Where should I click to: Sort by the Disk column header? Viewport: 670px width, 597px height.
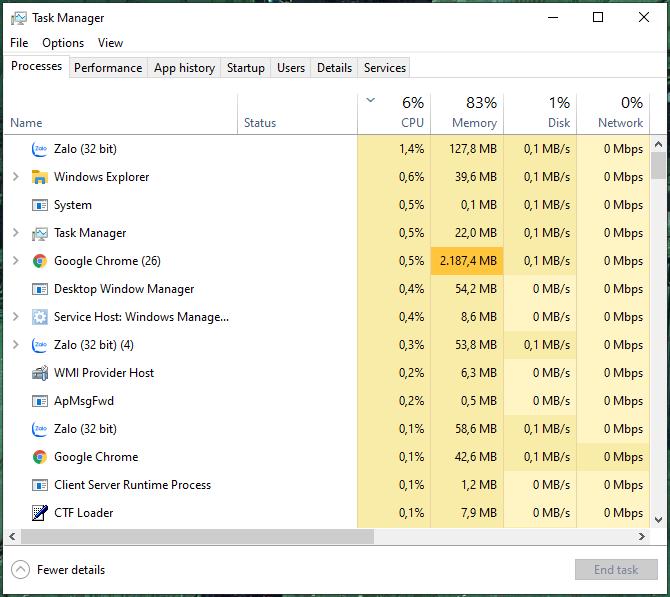(x=540, y=114)
